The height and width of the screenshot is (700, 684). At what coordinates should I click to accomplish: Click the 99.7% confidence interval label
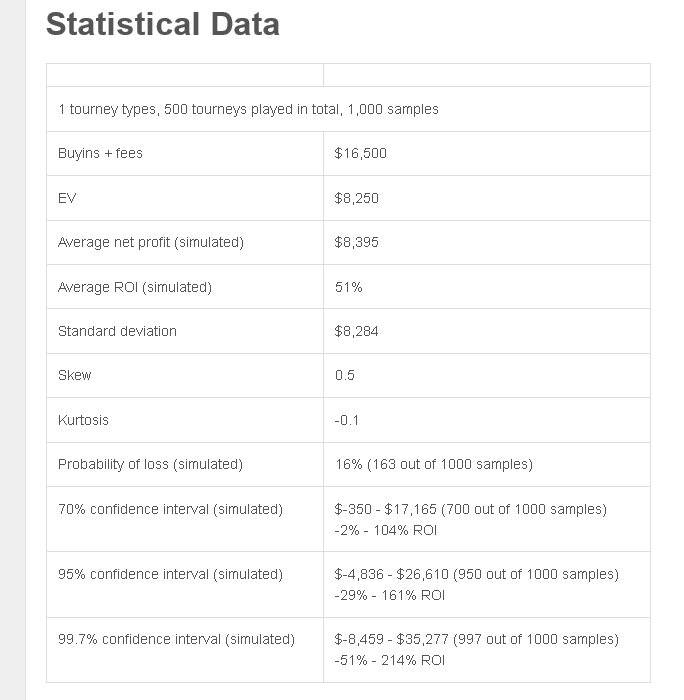pos(176,639)
